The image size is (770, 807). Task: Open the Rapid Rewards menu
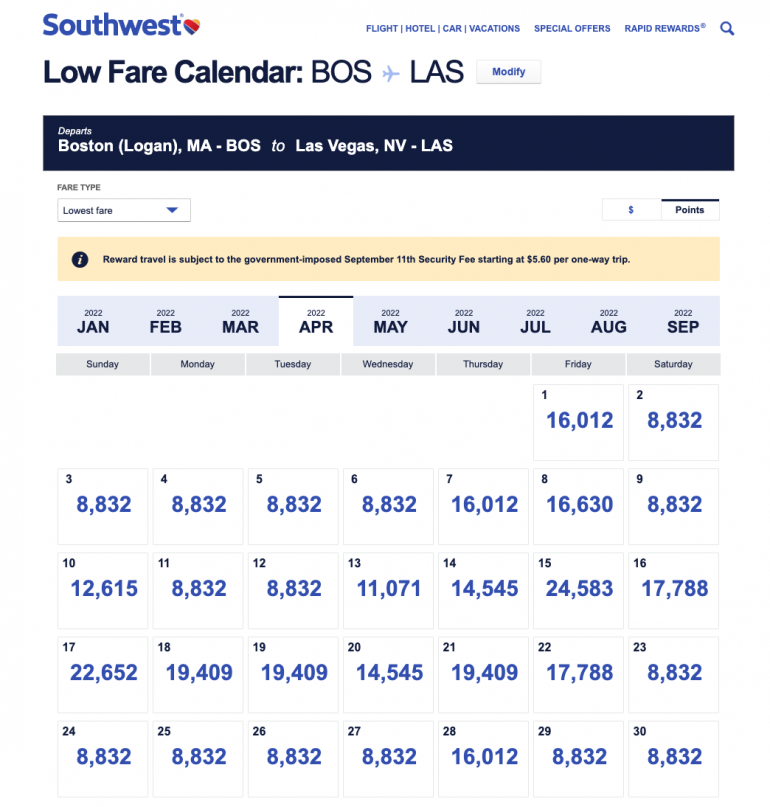pos(664,29)
